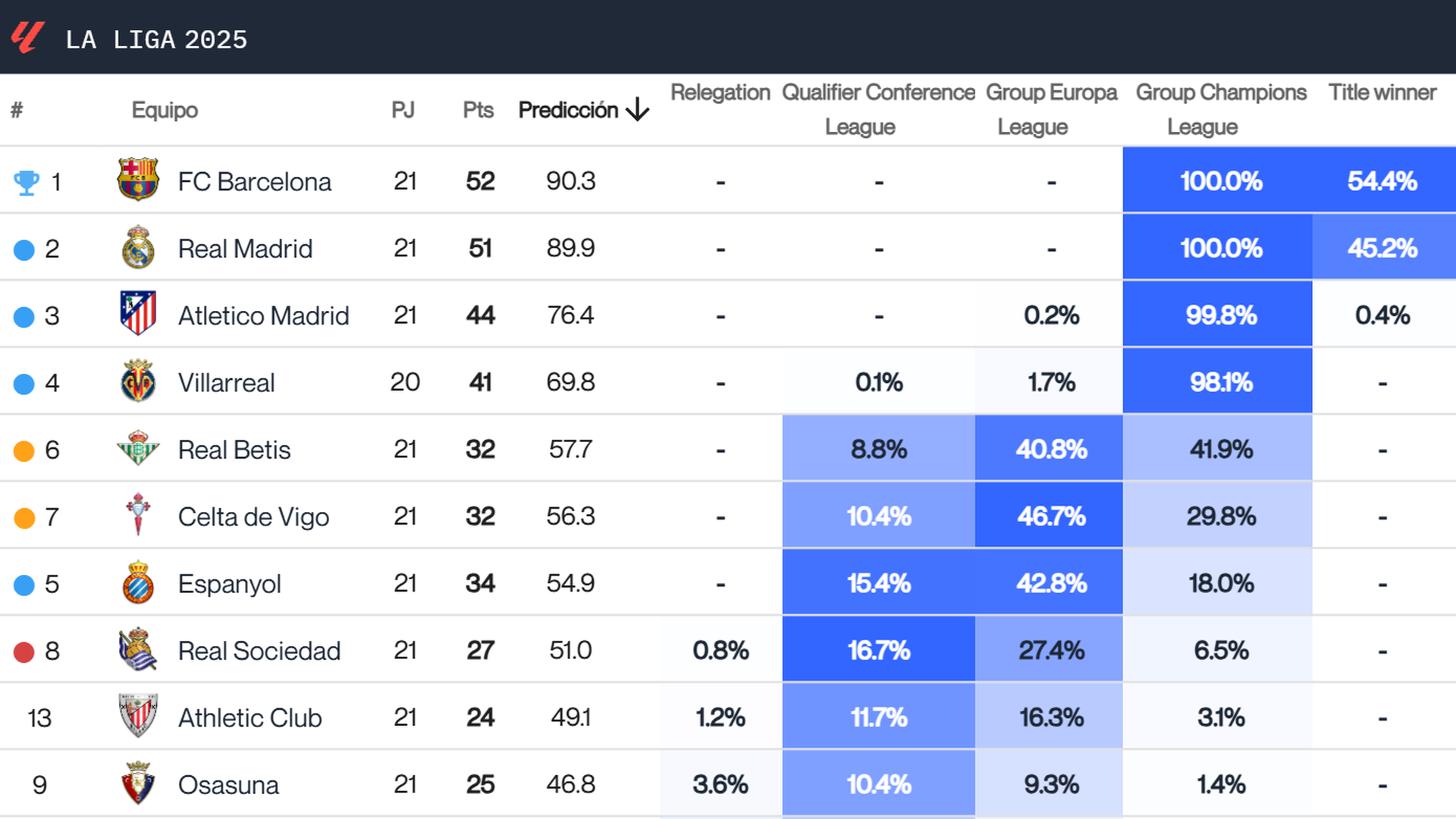
Task: Select the FC Barcelona club crest
Action: point(138,180)
